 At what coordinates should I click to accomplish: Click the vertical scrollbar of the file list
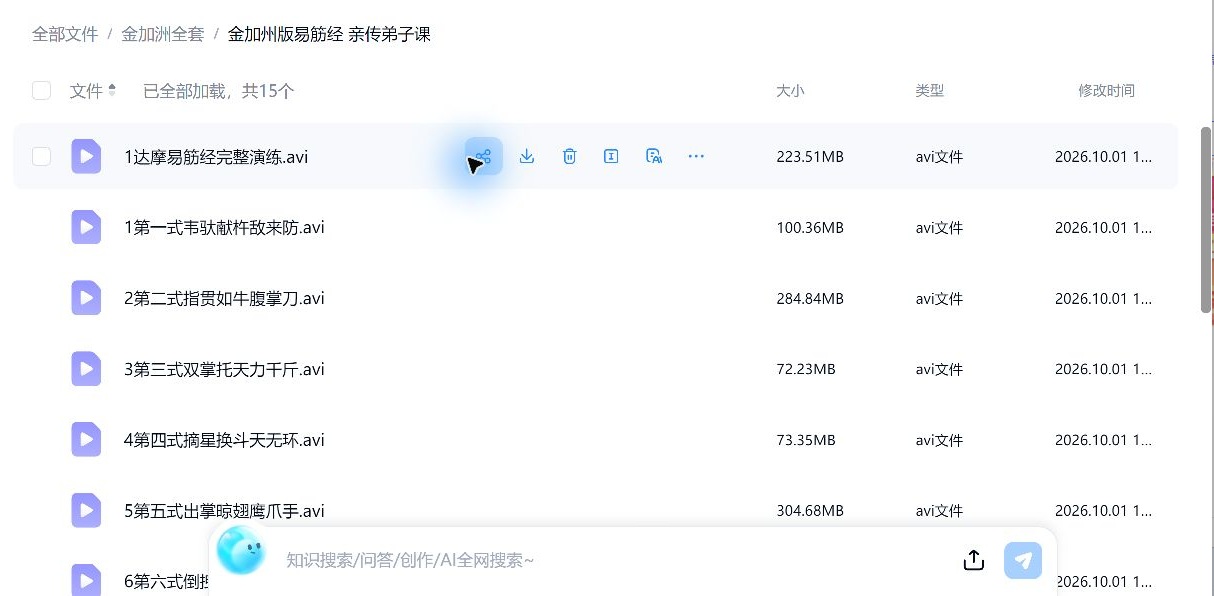coord(1206,220)
